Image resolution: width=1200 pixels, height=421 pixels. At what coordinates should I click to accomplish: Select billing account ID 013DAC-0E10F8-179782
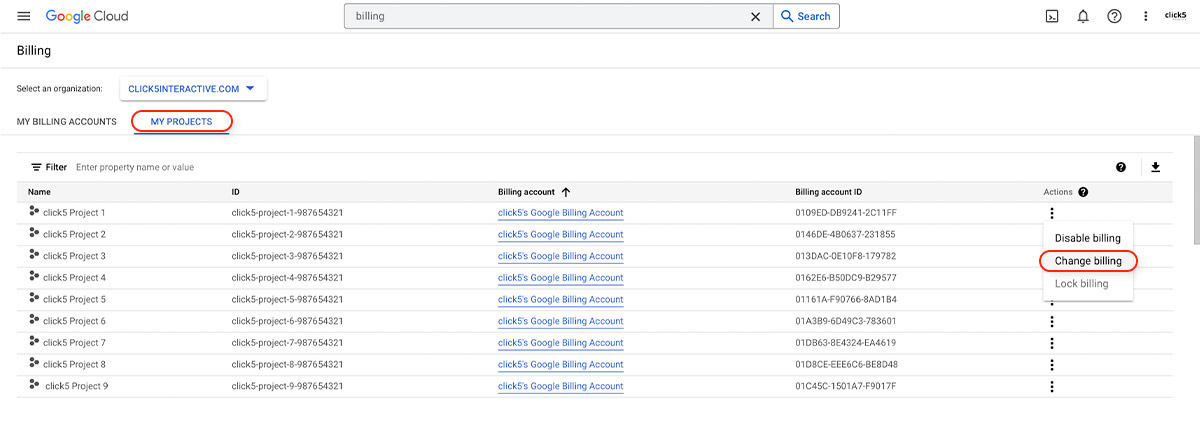[x=845, y=256]
